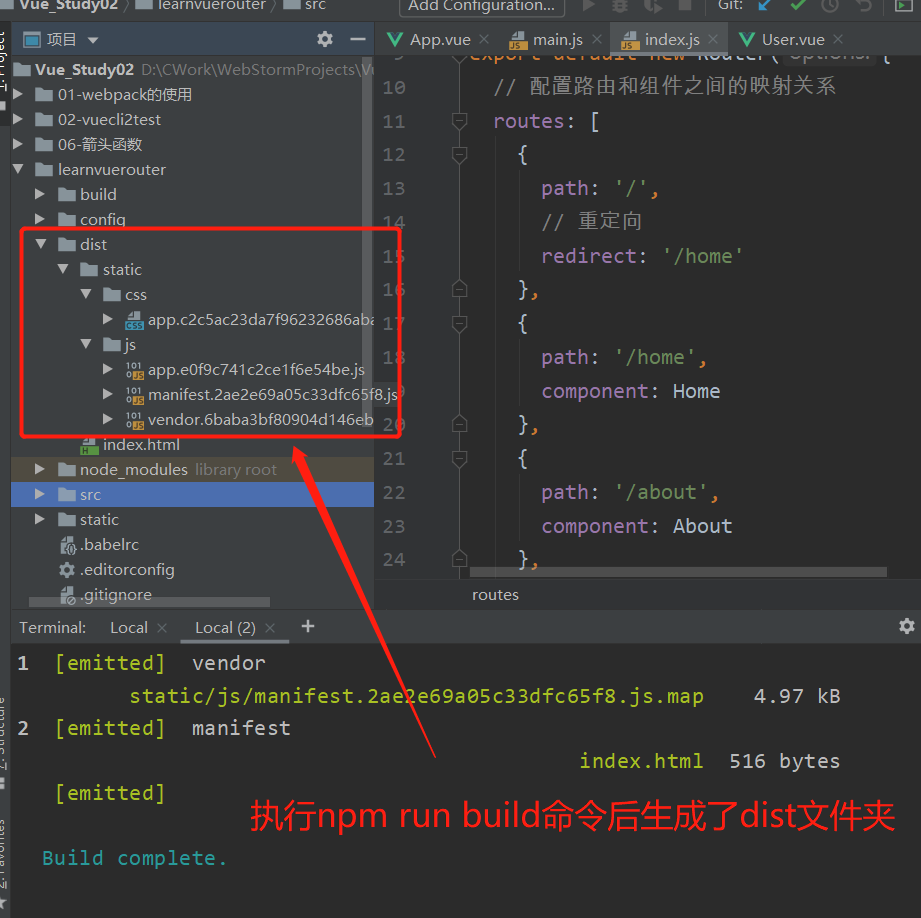Click the project tree horizontal scrollbar

point(149,602)
